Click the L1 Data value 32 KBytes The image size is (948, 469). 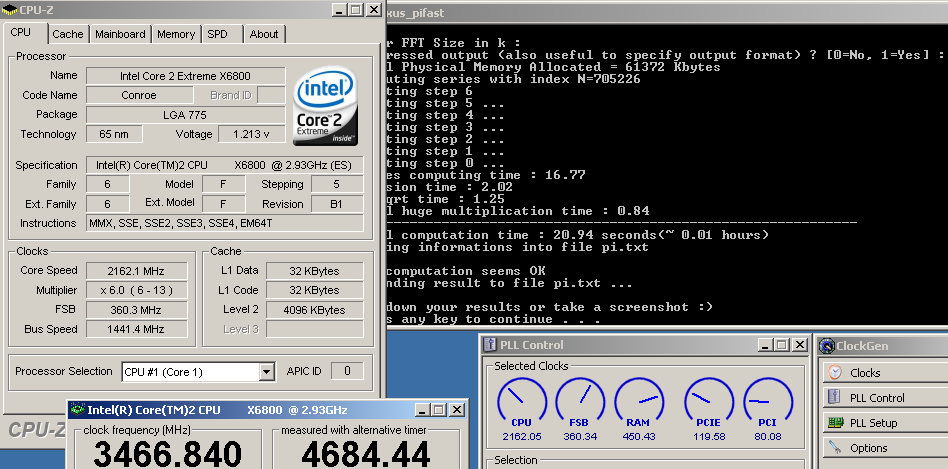click(x=314, y=271)
